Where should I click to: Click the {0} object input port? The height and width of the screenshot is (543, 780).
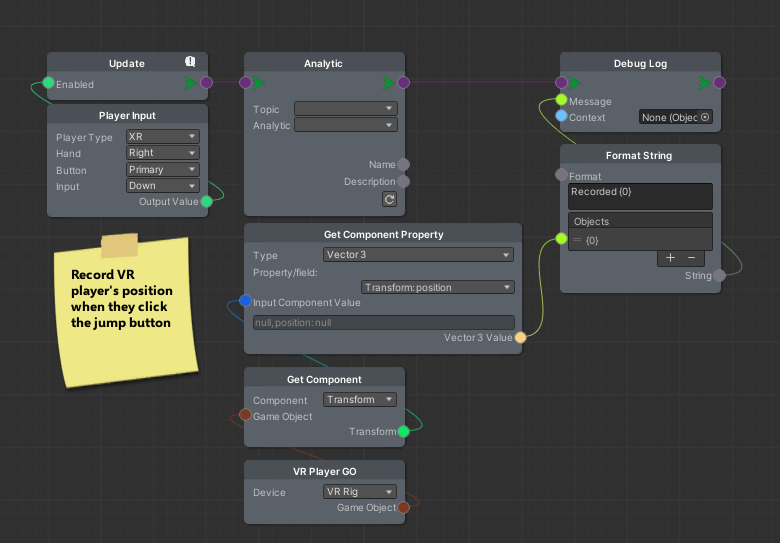tap(561, 239)
